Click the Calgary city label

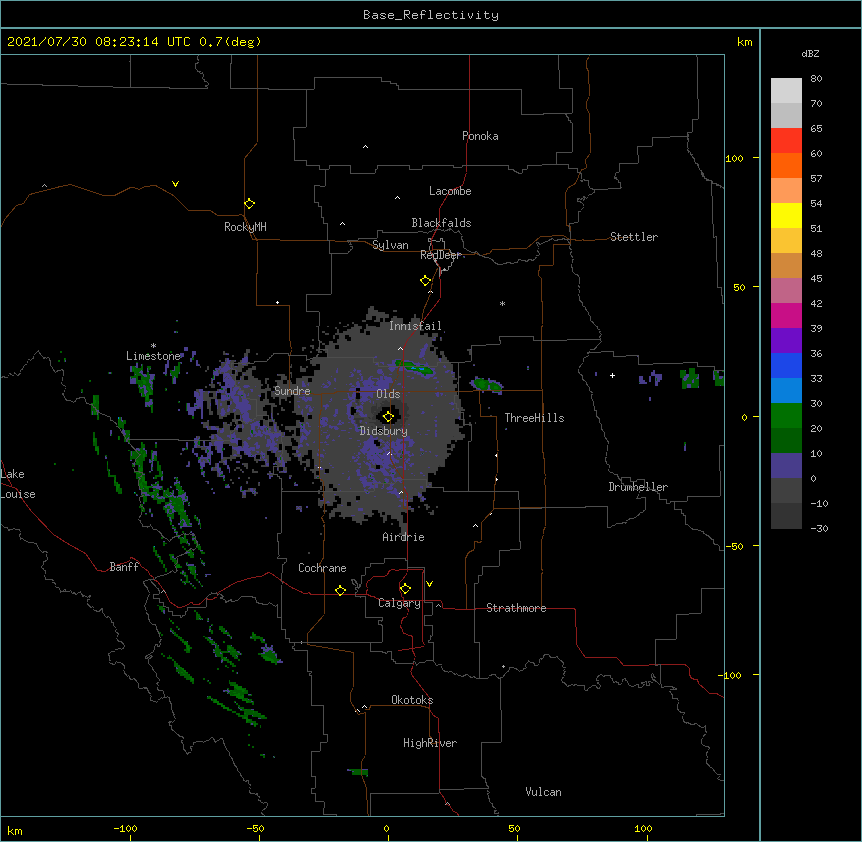tap(400, 603)
